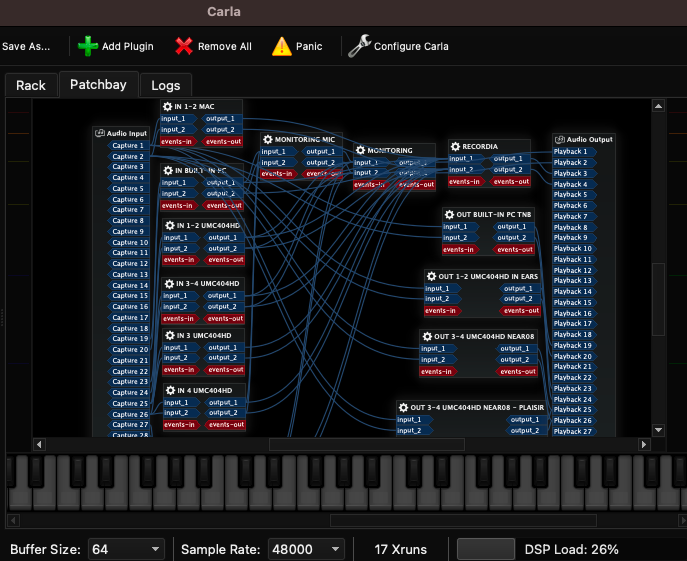Image resolution: width=687 pixels, height=561 pixels.
Task: Click the red X Remove All icon
Action: tap(184, 46)
